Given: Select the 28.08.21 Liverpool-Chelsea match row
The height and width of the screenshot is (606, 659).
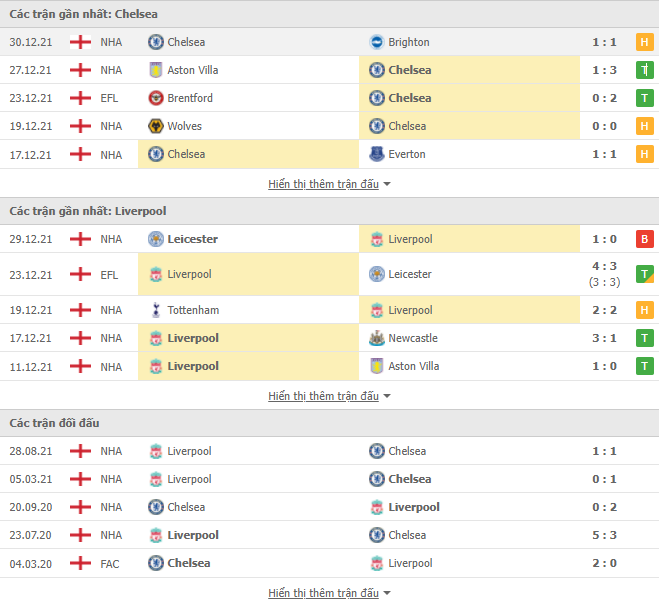Looking at the screenshot, I should click(x=330, y=451).
